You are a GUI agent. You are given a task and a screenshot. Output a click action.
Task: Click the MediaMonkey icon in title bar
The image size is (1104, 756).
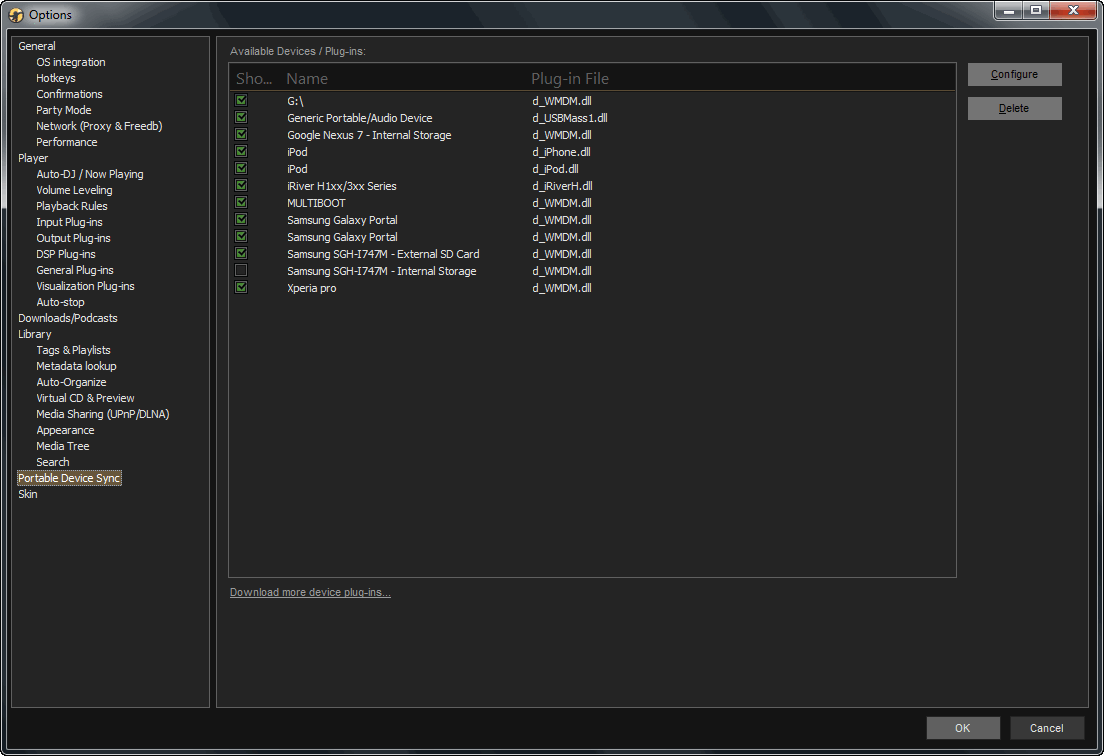coord(16,14)
